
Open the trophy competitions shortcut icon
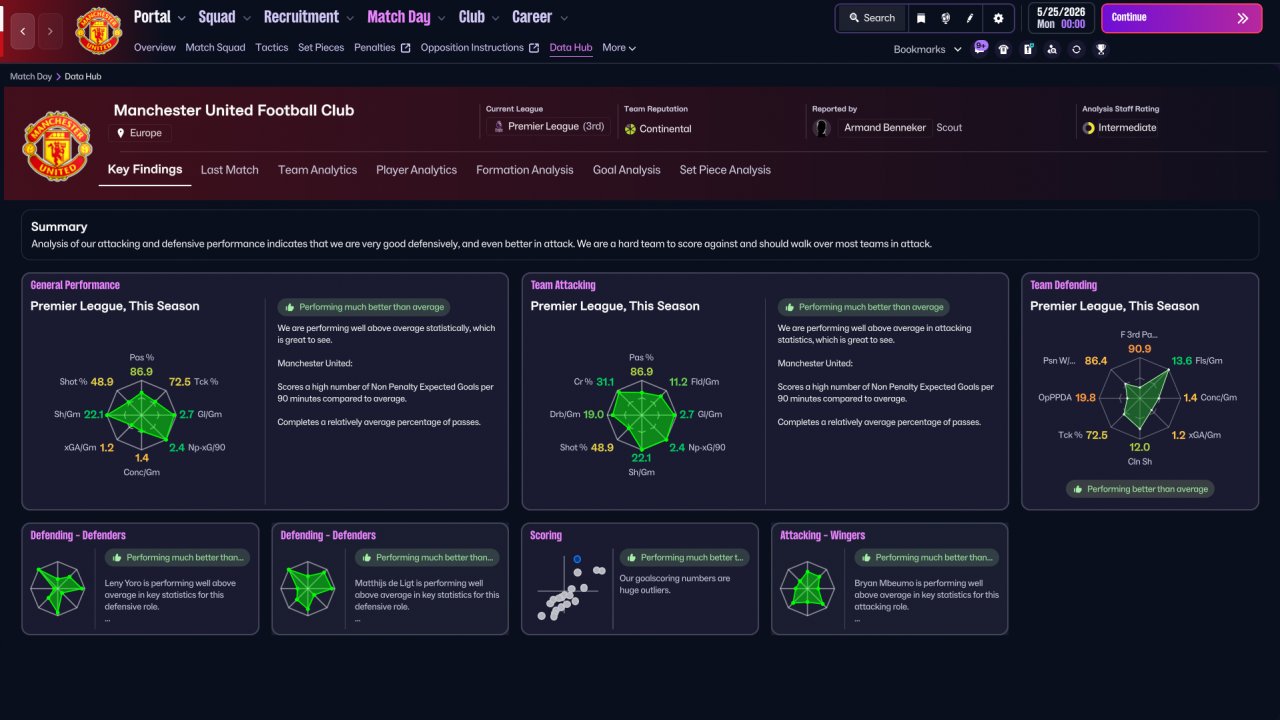(1101, 49)
